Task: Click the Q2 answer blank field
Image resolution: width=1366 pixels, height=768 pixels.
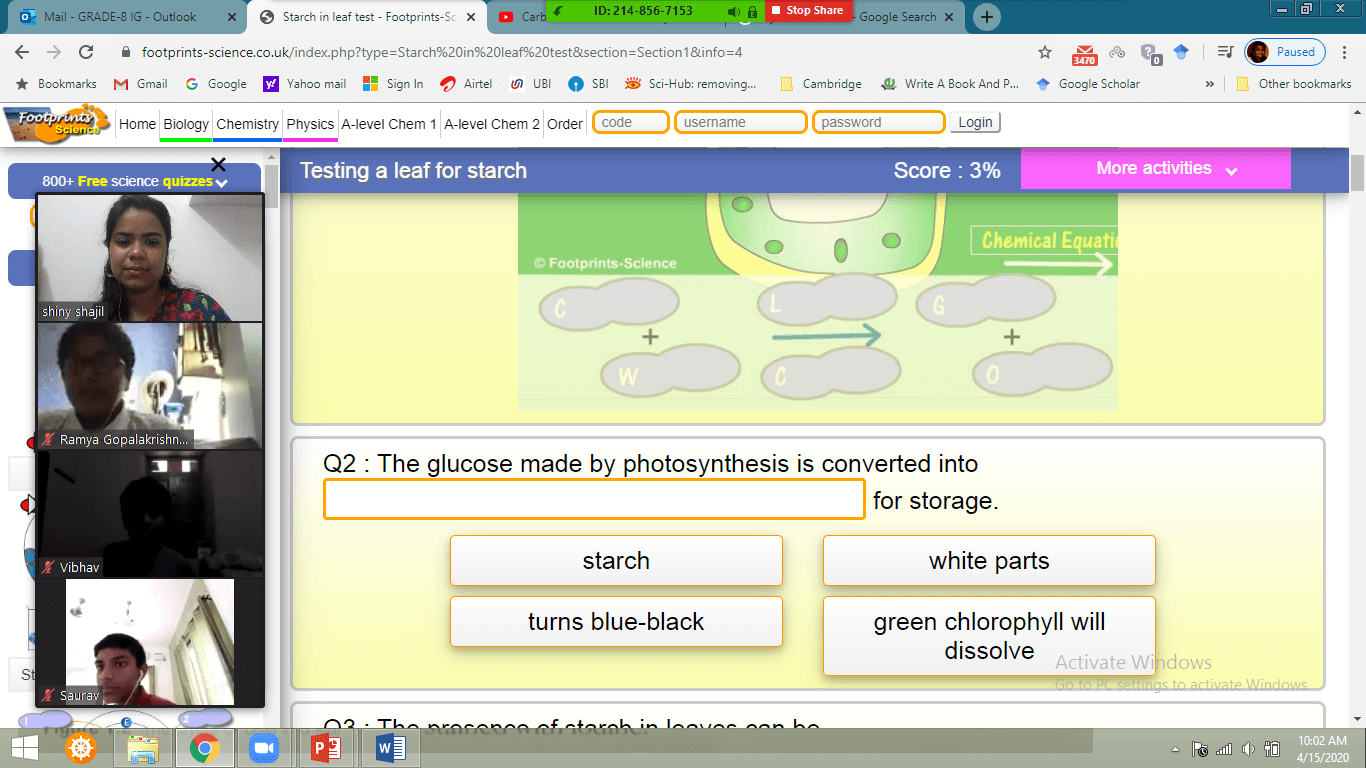Action: tap(594, 500)
